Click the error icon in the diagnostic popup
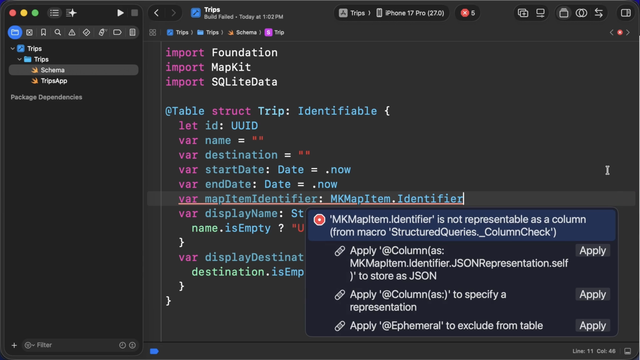 point(319,220)
